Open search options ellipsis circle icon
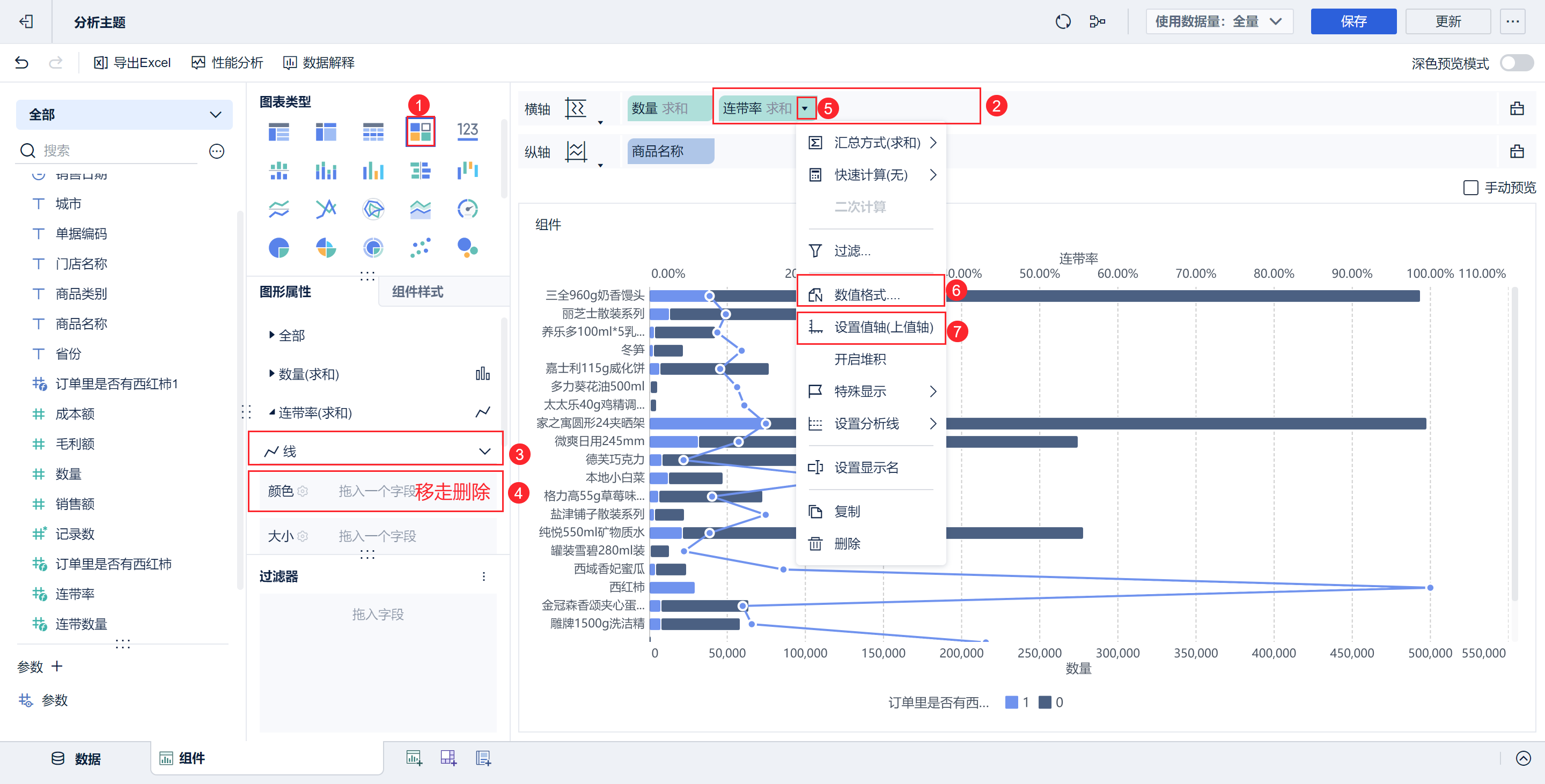This screenshot has height=784, width=1545. pyautogui.click(x=217, y=151)
